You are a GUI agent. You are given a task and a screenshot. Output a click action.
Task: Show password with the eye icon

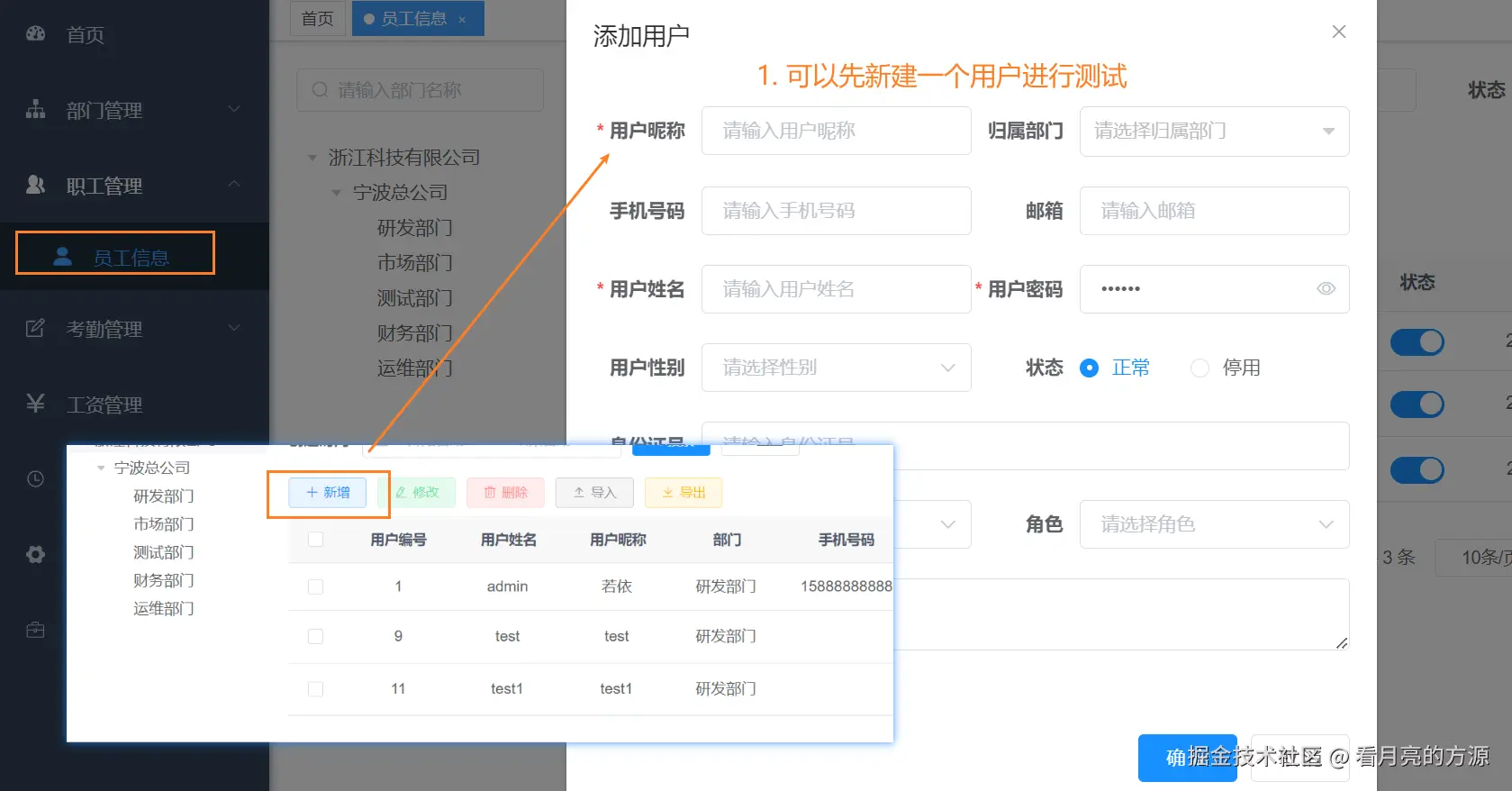(x=1326, y=289)
